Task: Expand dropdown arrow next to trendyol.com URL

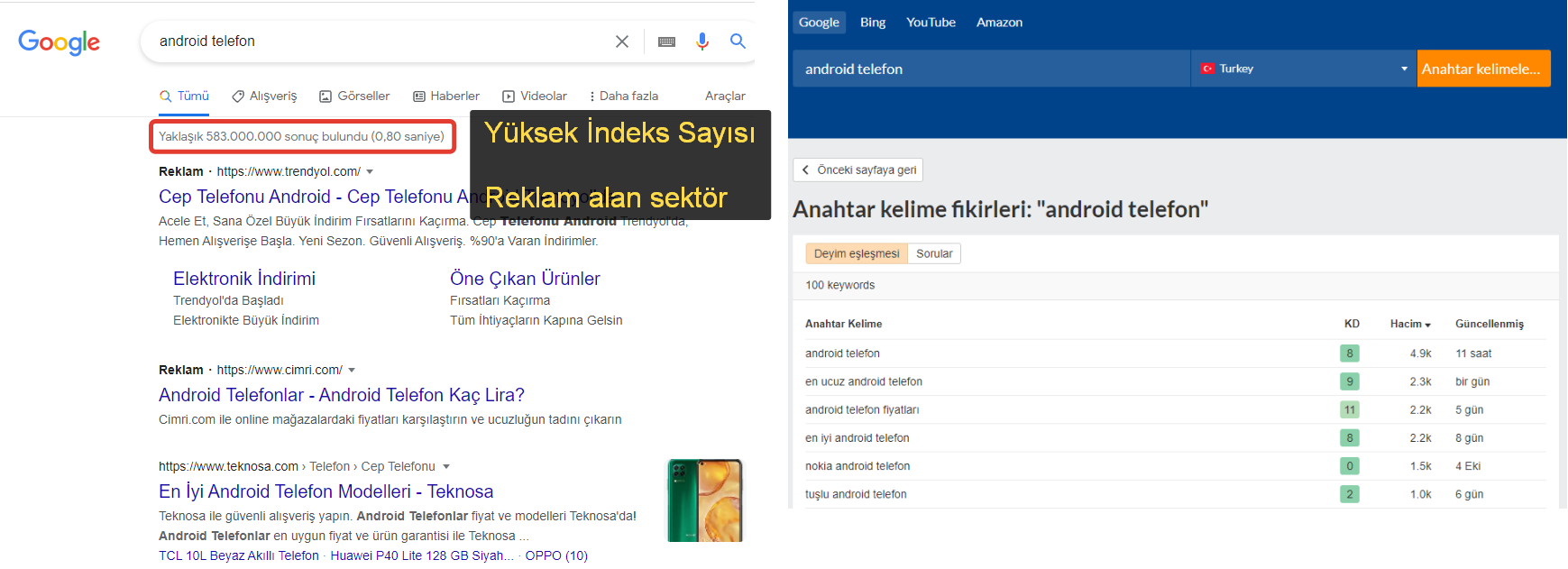Action: tap(370, 171)
